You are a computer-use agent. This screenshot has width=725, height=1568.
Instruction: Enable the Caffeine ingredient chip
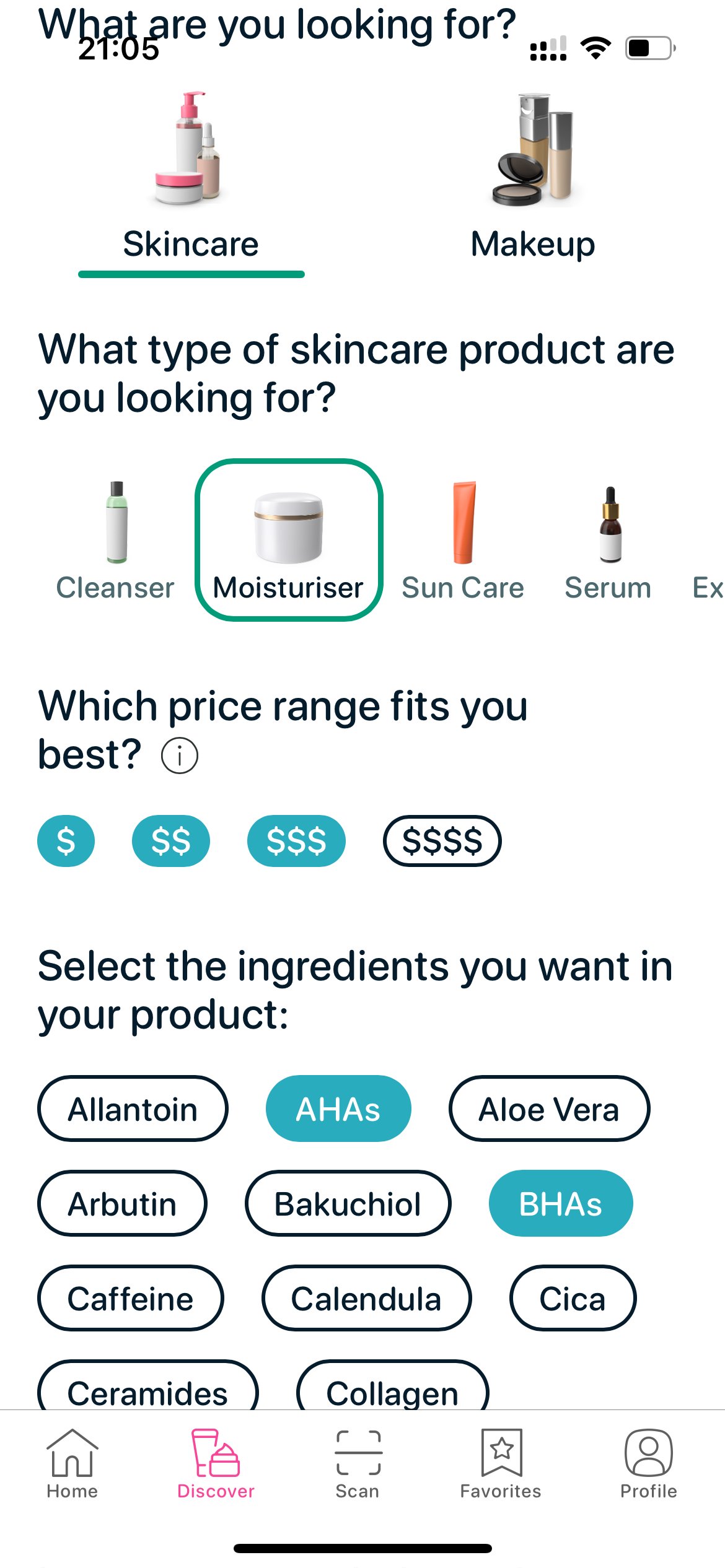pos(130,1299)
